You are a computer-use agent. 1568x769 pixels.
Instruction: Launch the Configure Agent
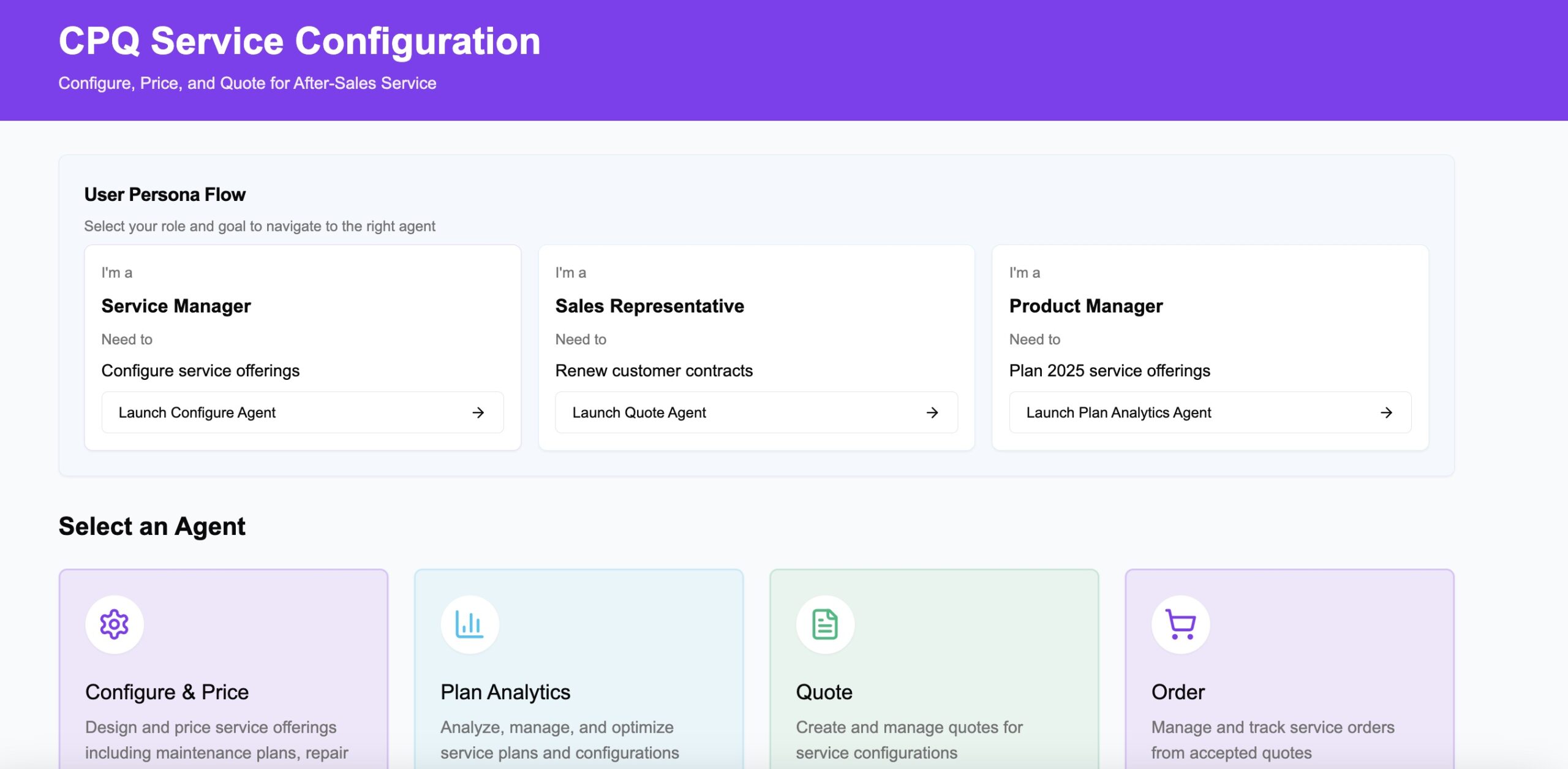tap(303, 412)
